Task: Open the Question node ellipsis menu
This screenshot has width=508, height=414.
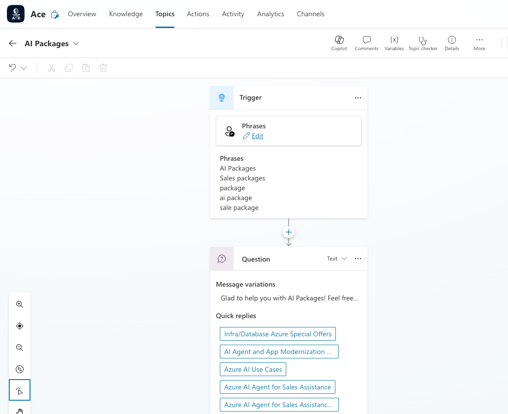Action: (x=358, y=259)
